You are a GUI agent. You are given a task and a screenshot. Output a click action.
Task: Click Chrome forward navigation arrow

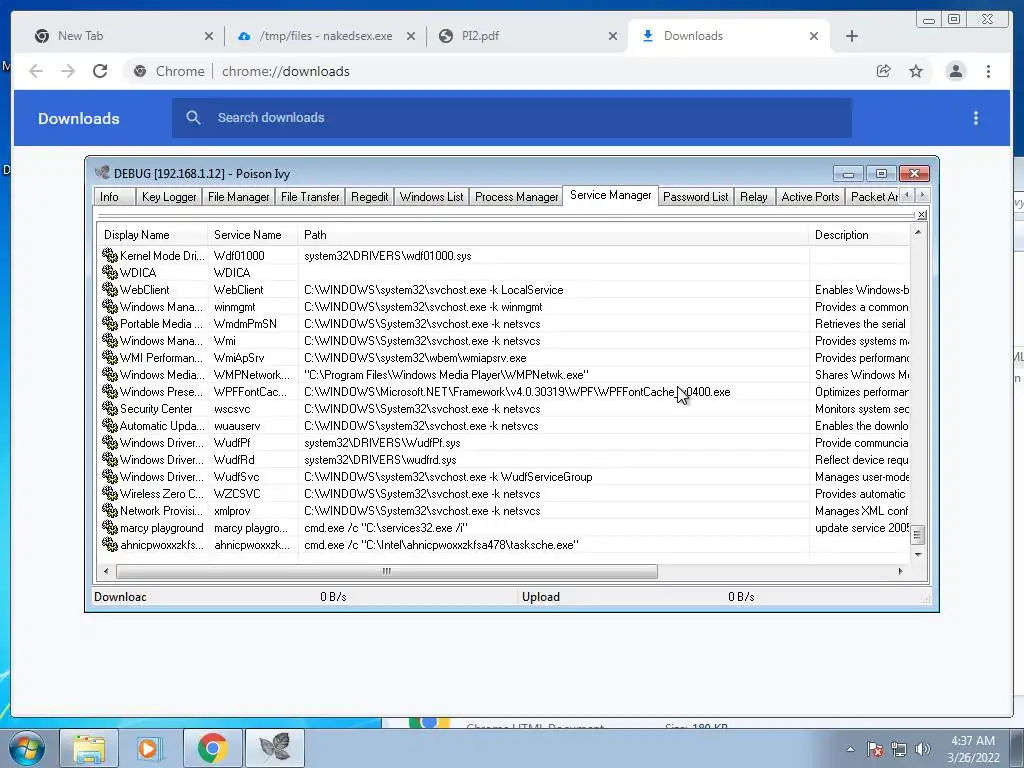pyautogui.click(x=68, y=71)
